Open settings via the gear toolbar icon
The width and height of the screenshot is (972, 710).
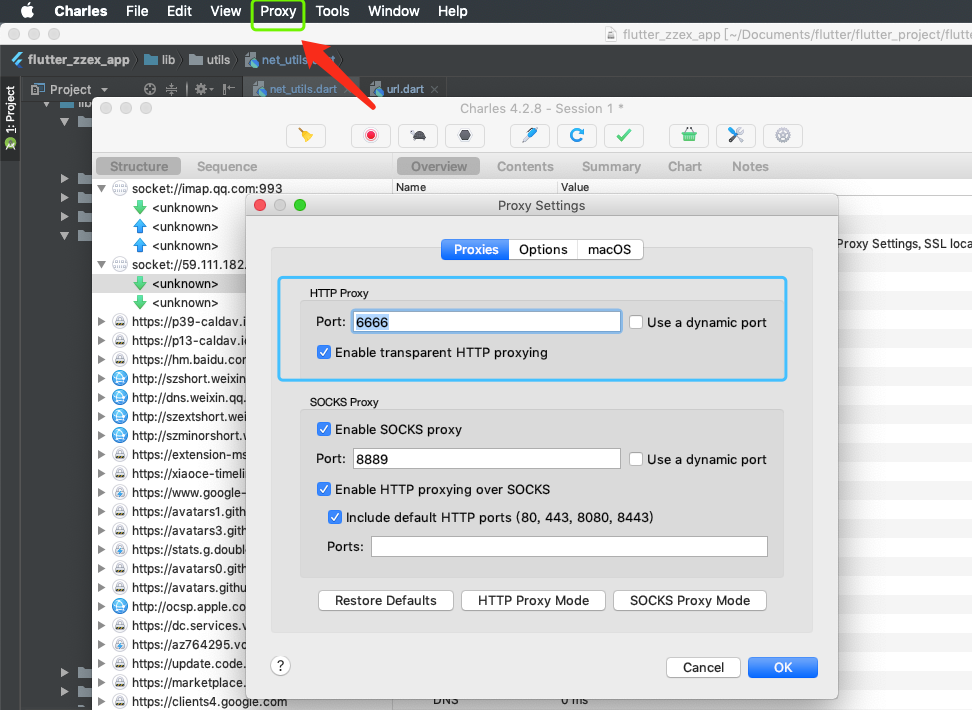pyautogui.click(x=783, y=135)
